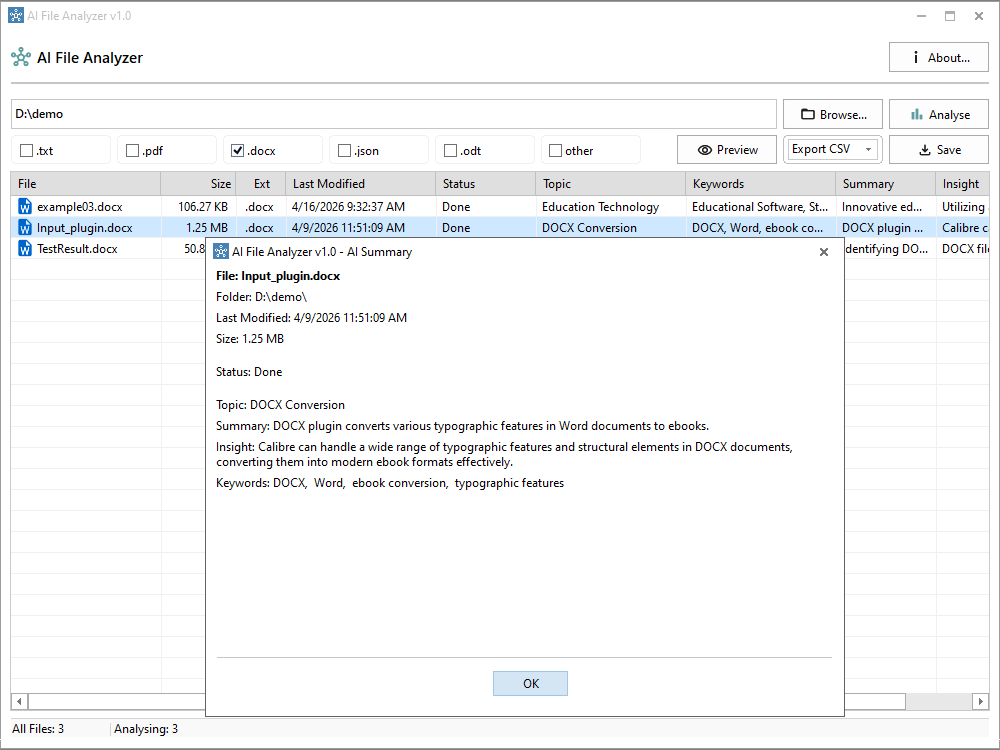This screenshot has height=750, width=1000.
Task: Click the Word icon beside TestResult.docx
Action: click(x=25, y=249)
